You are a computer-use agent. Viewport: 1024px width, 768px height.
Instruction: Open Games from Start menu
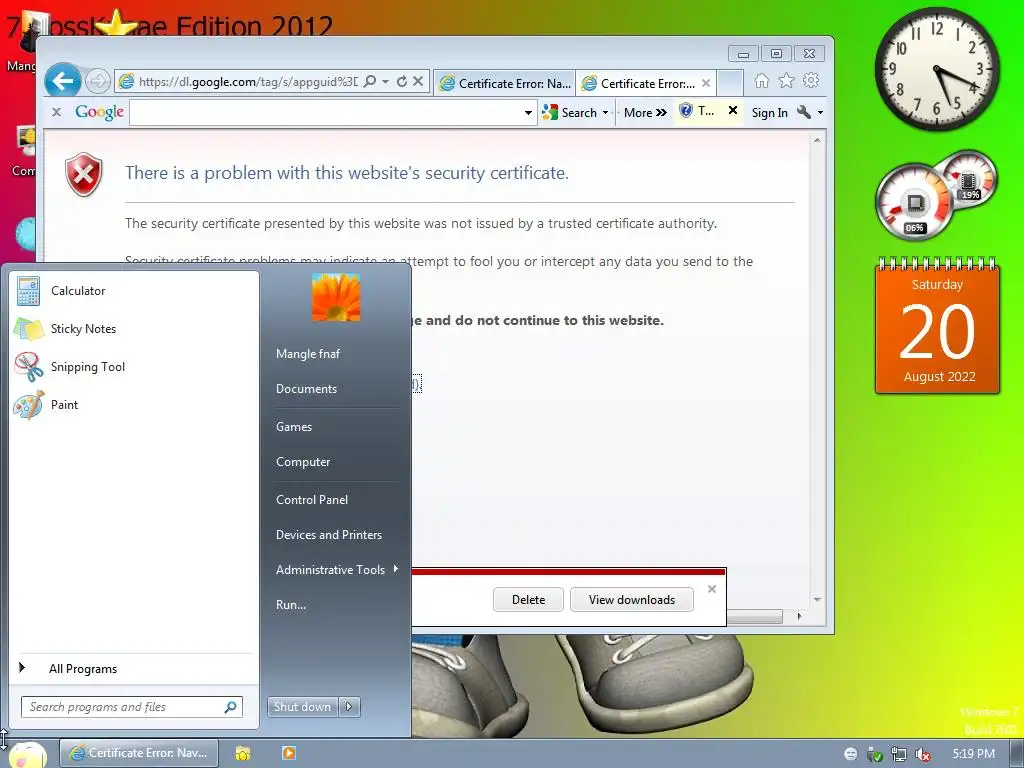tap(294, 427)
